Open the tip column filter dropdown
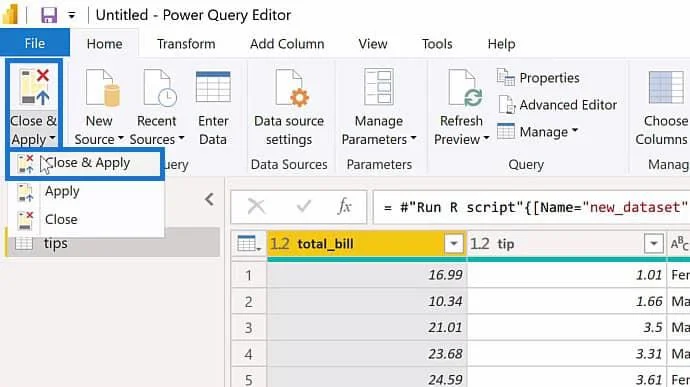 coord(653,243)
